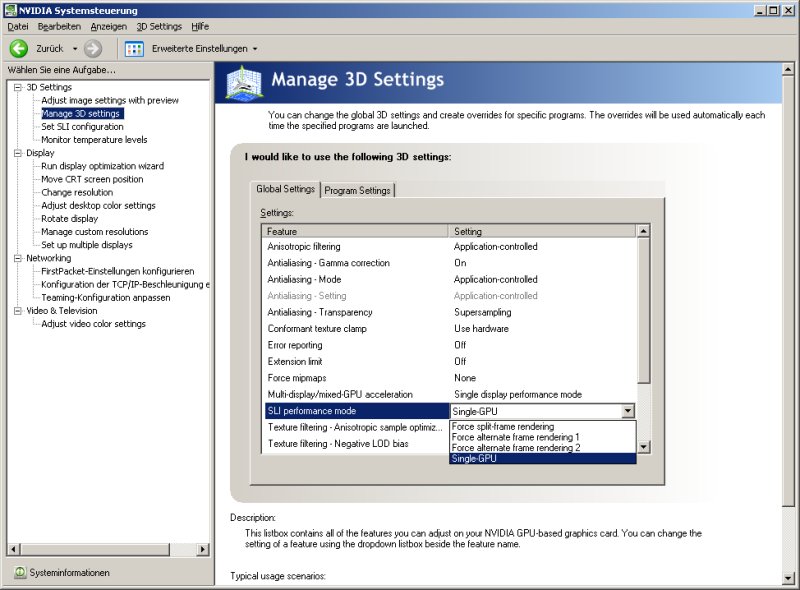Select Antialiasing - Transparency row

pos(449,312)
